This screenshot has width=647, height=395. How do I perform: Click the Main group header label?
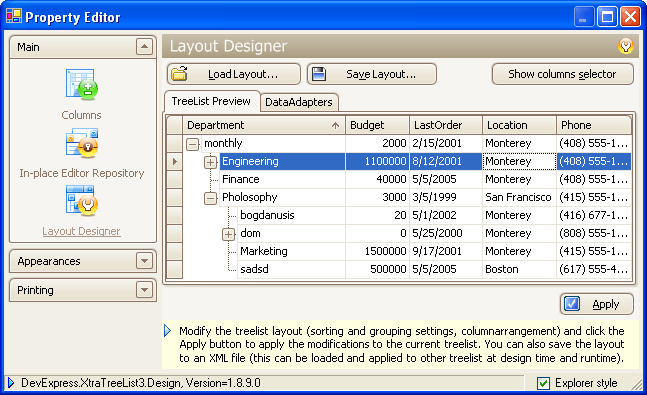28,47
